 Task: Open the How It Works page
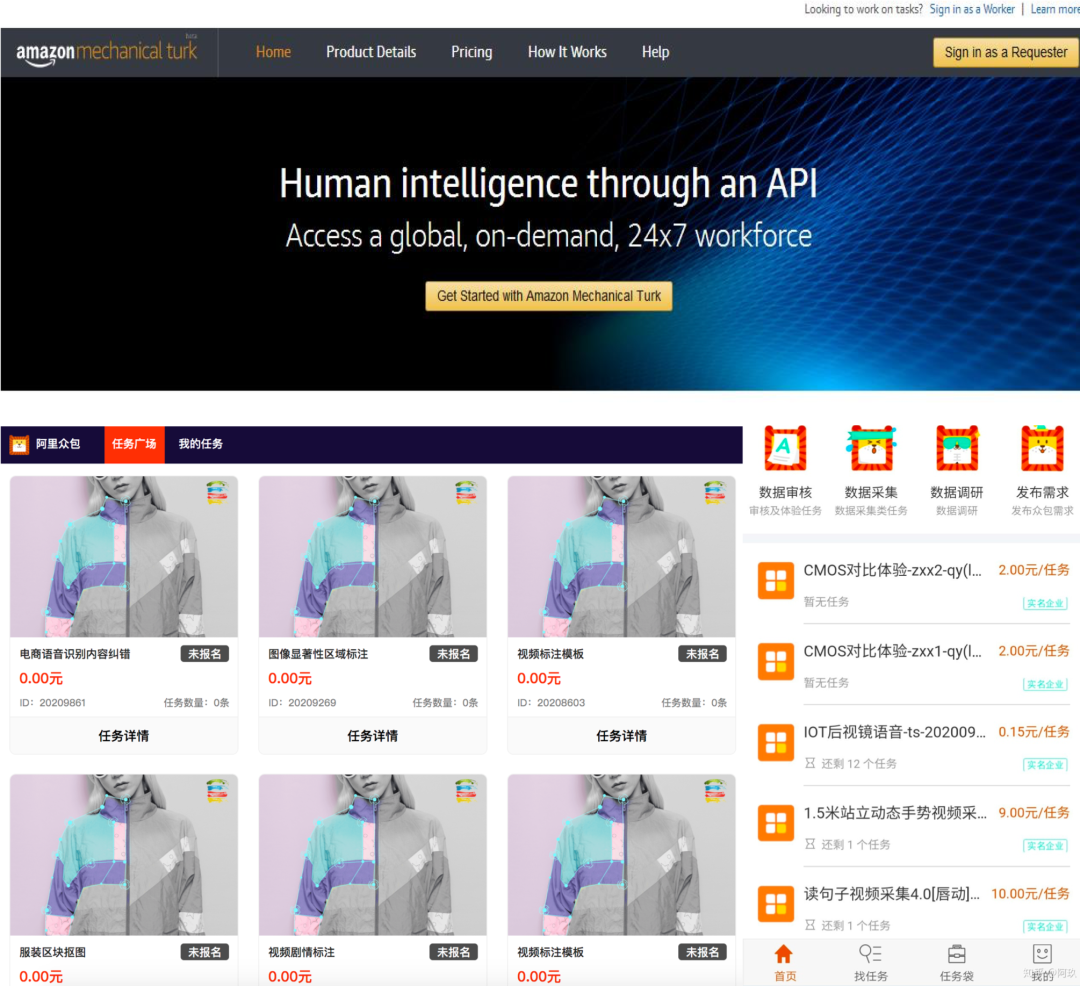568,52
